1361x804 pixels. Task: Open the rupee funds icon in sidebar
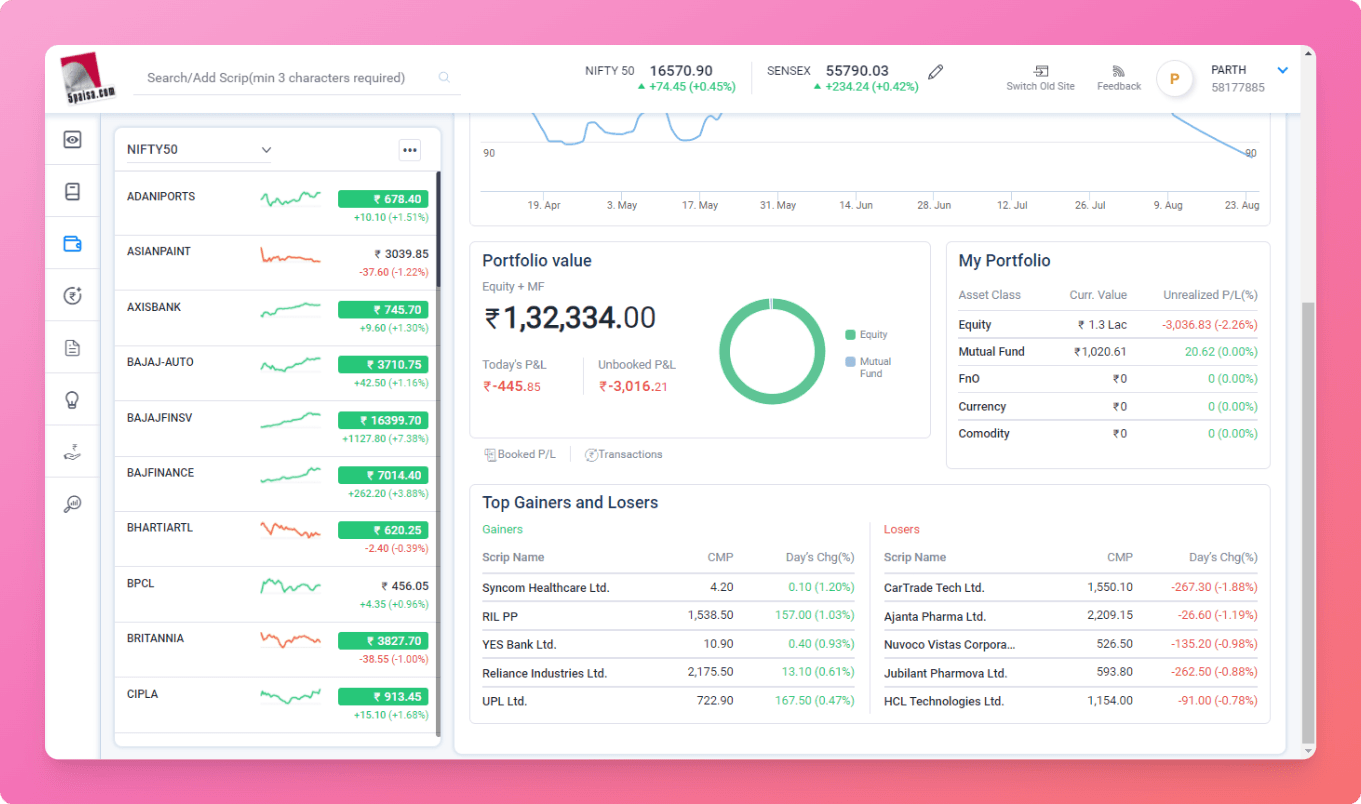pos(72,295)
